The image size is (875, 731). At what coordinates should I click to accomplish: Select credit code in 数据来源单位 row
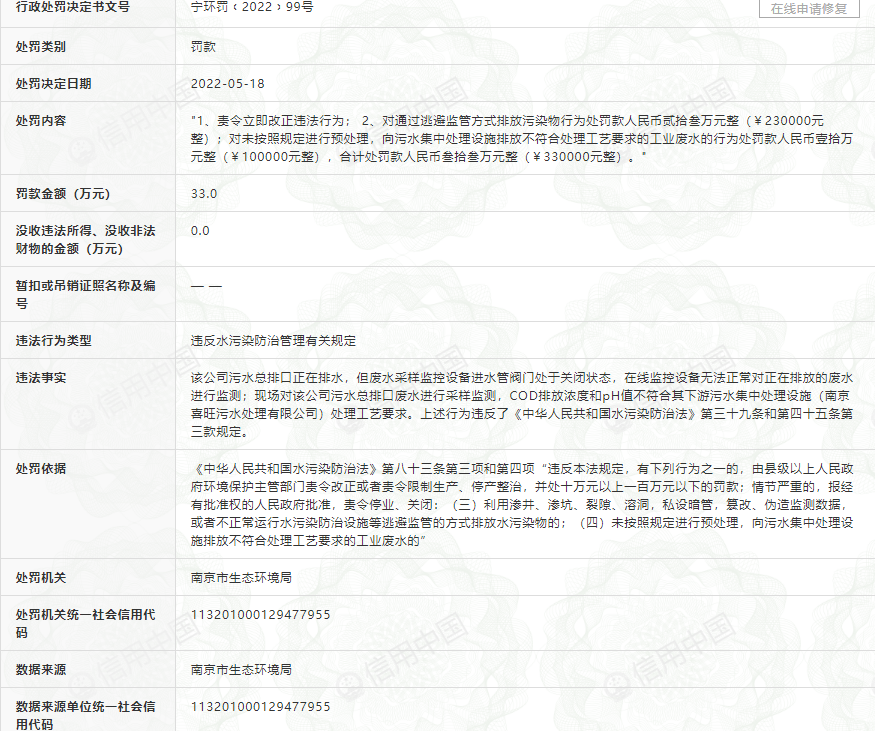pyautogui.click(x=261, y=706)
